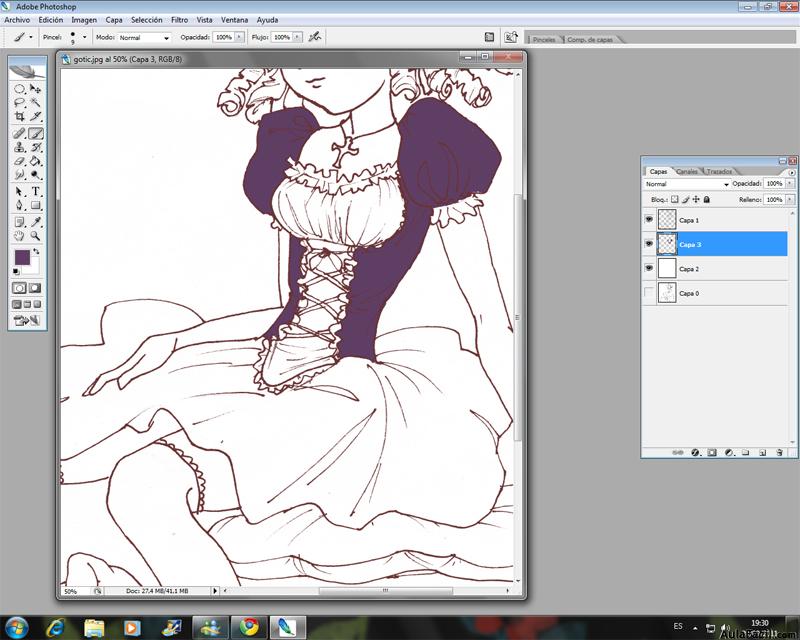Select the Move tool
Viewport: 800px width, 640px height.
coord(35,89)
